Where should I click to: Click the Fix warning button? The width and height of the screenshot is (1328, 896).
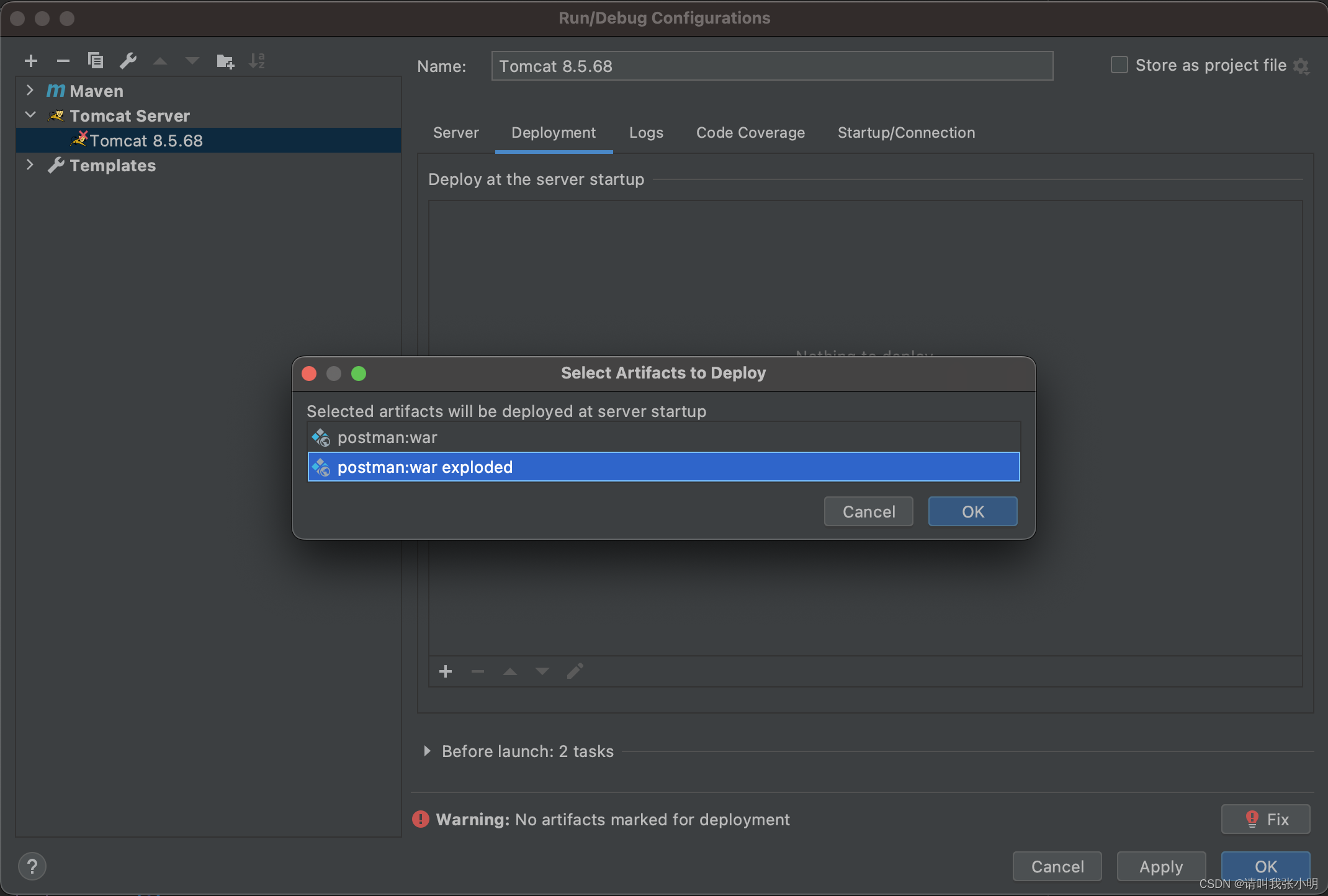point(1265,819)
